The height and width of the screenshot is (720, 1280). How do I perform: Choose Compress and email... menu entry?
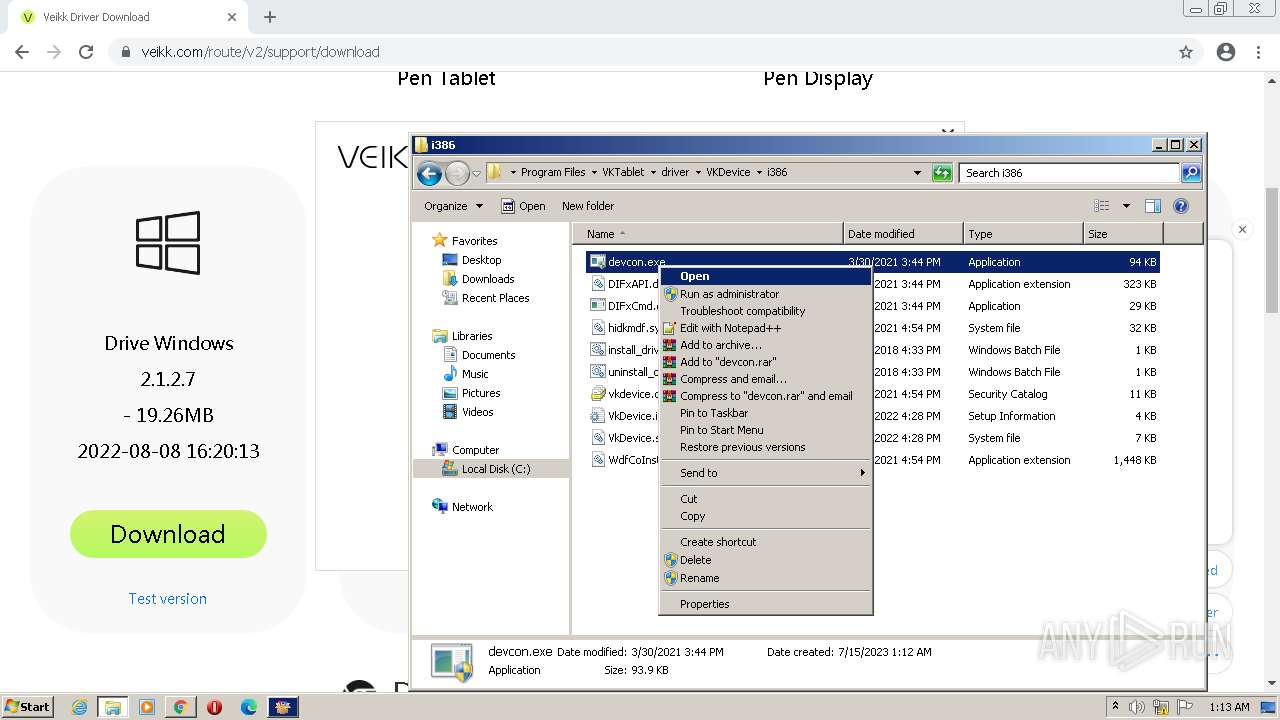coord(765,379)
